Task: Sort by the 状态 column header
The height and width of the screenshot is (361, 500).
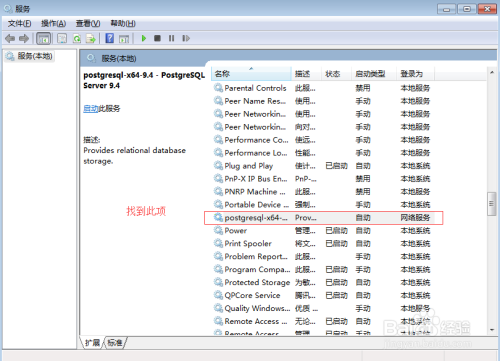Action: pos(336,74)
